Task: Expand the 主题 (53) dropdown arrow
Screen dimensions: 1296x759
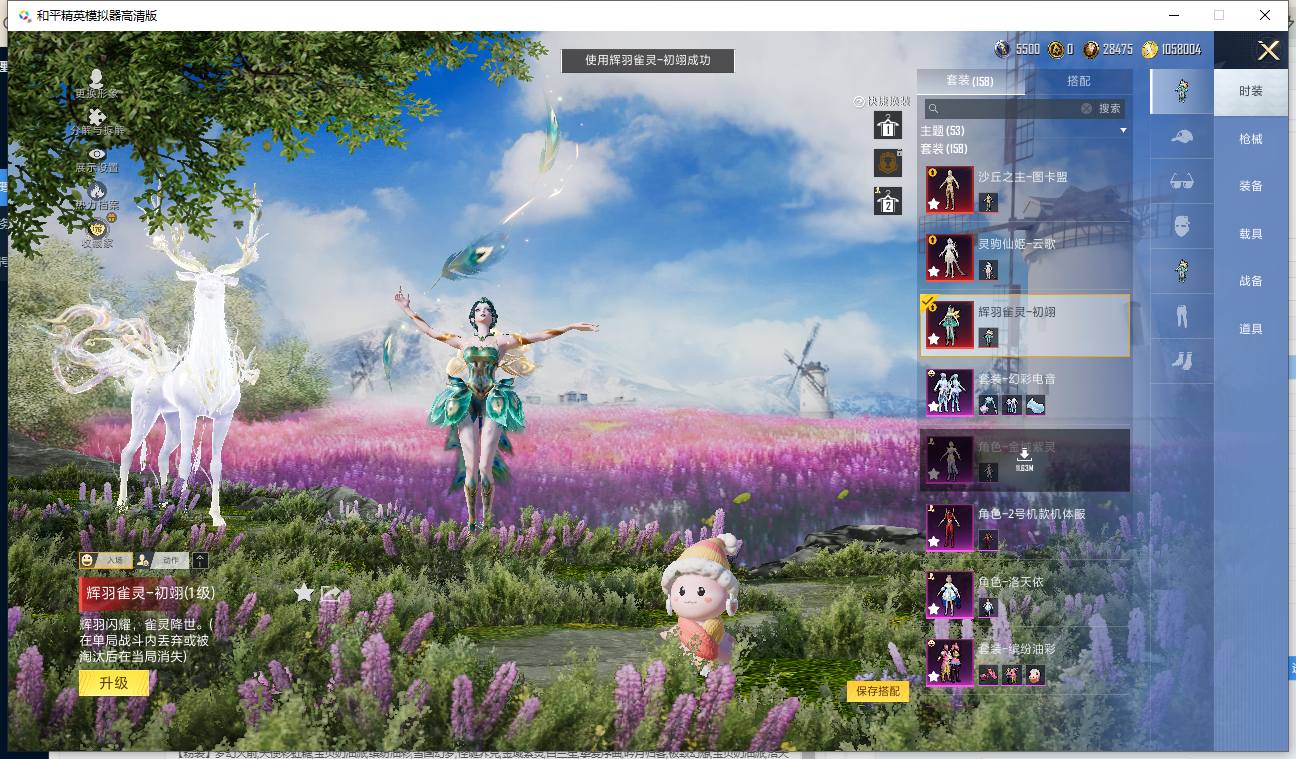Action: pos(1123,131)
